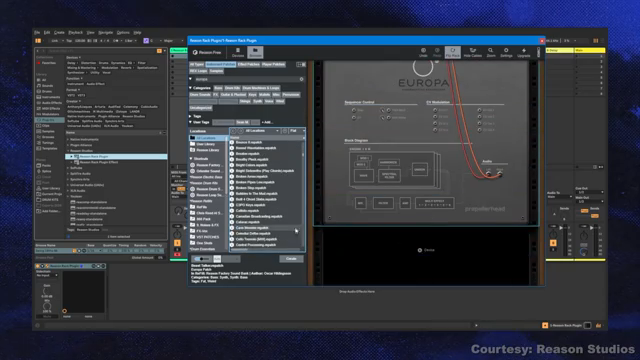Select Plug-Ins in Ableton library sidebar
Image resolution: width=640 pixels, height=360 pixels.
tap(49, 120)
